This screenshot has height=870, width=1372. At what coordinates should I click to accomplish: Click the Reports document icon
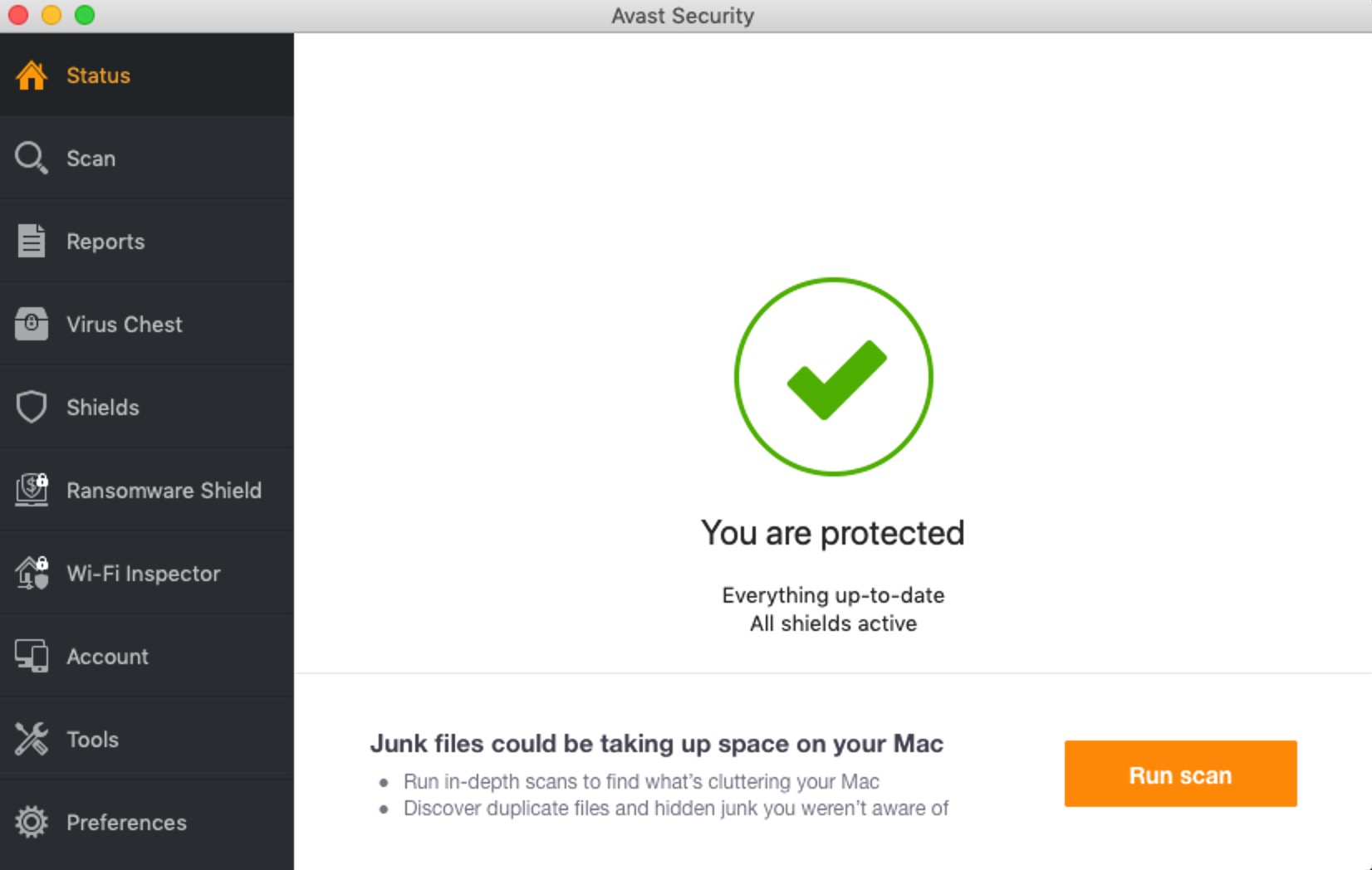[x=32, y=241]
